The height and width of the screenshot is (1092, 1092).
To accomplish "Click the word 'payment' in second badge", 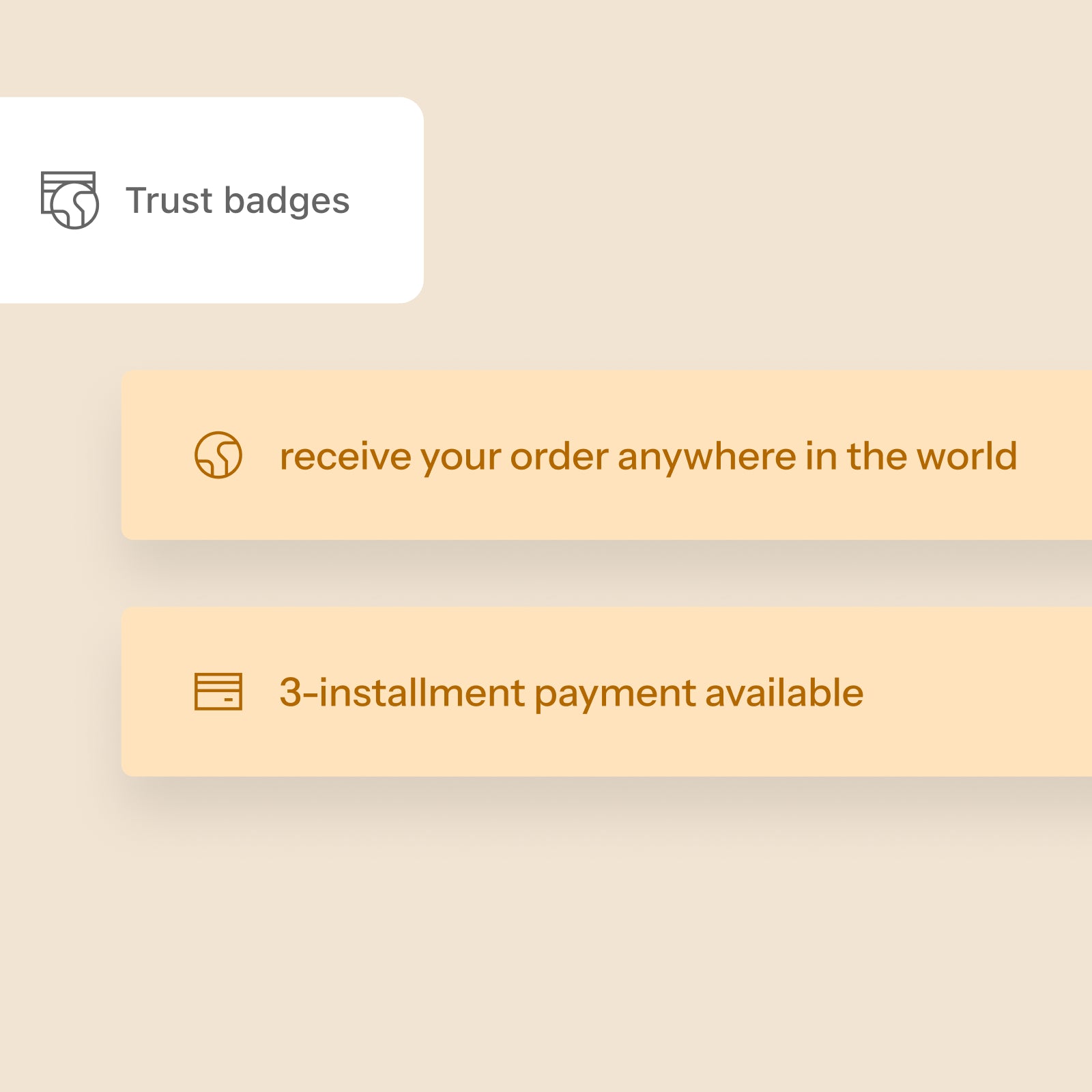I will tap(615, 695).
